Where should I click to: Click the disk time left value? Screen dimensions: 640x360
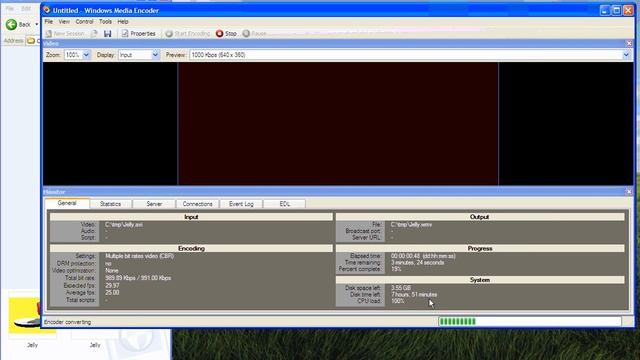[414, 294]
